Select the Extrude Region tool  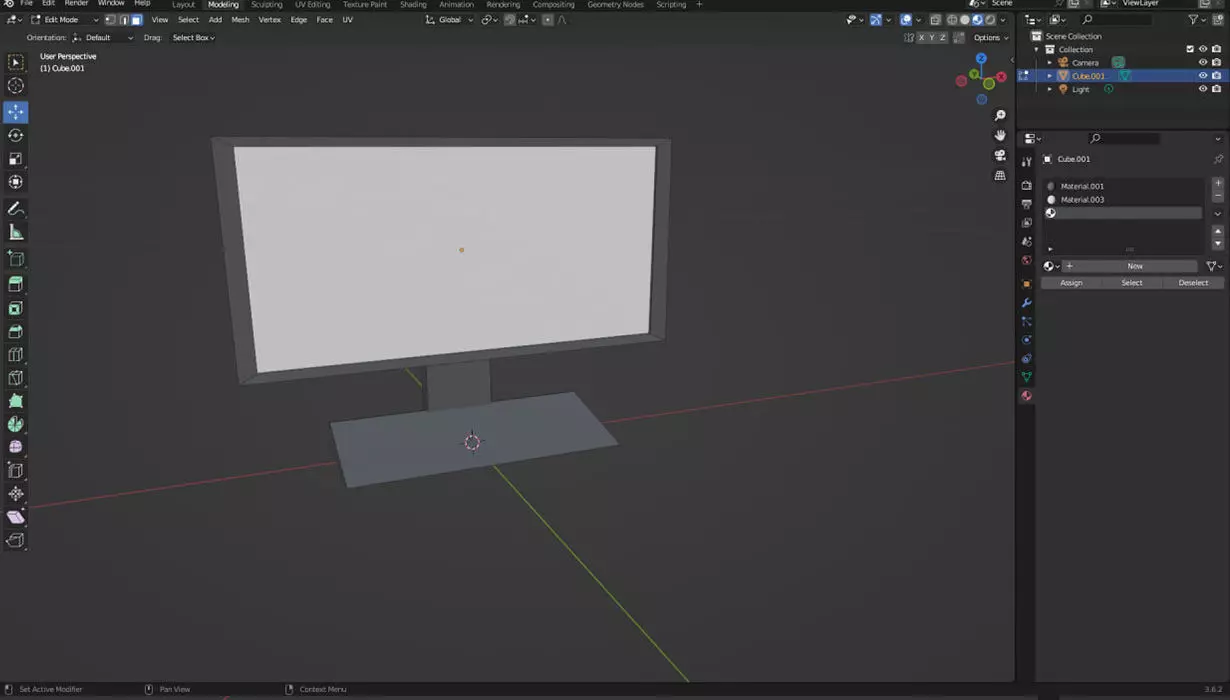[16, 285]
